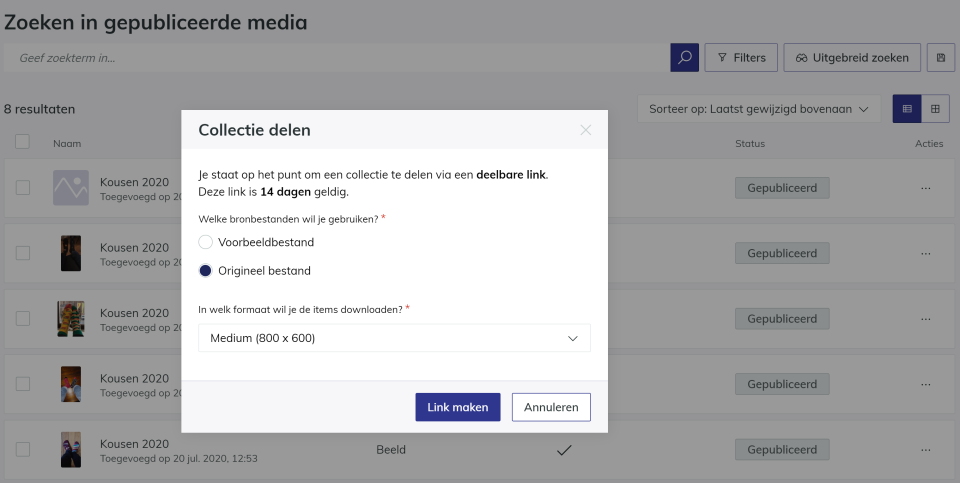Open thumbnail of last Kousen 2020 row

pyautogui.click(x=70, y=449)
